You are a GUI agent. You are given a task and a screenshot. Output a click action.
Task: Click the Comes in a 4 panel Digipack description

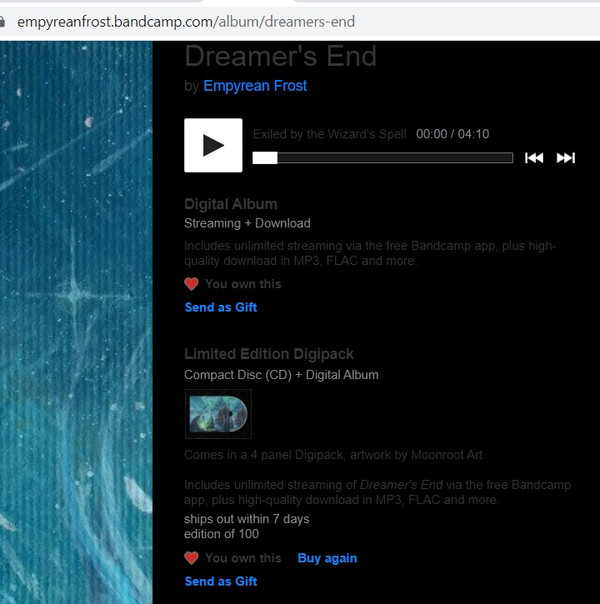coord(333,455)
